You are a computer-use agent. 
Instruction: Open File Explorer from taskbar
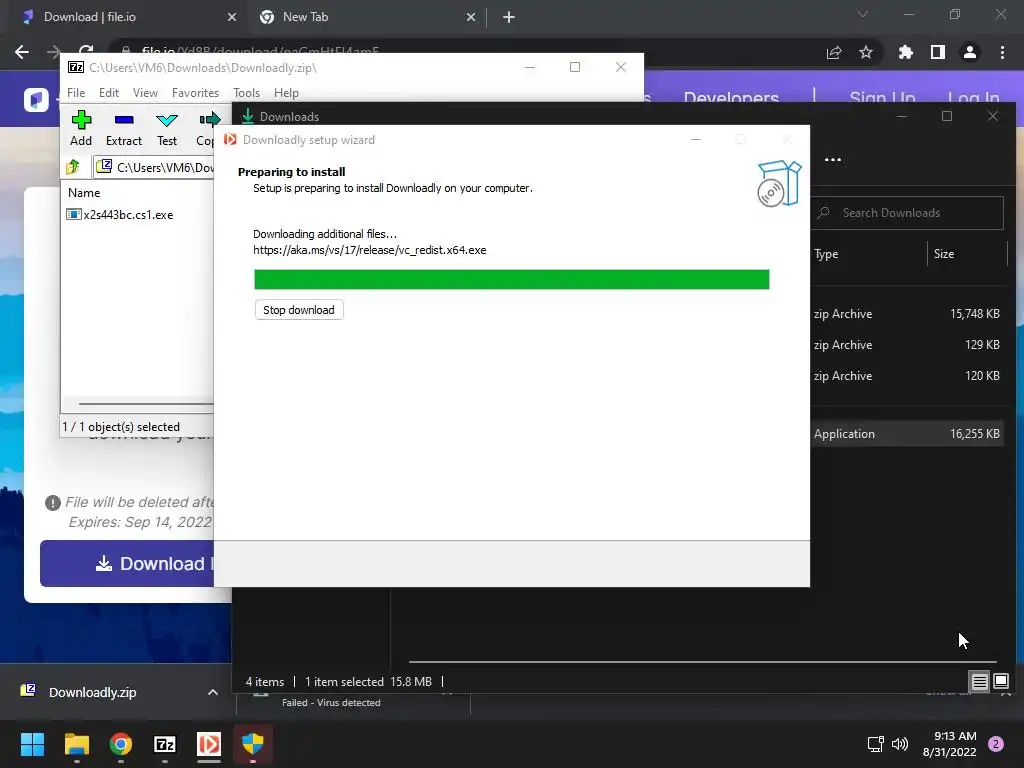[77, 744]
